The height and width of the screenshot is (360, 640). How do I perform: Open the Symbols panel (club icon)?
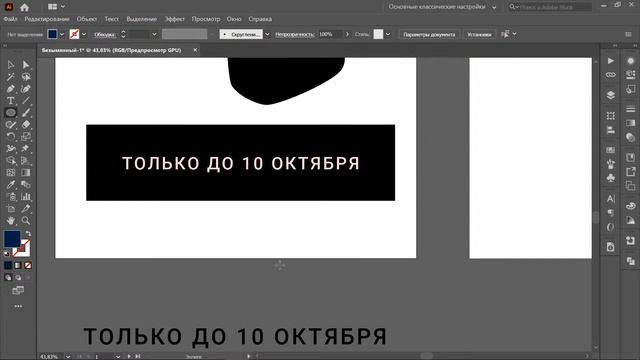pos(611,178)
